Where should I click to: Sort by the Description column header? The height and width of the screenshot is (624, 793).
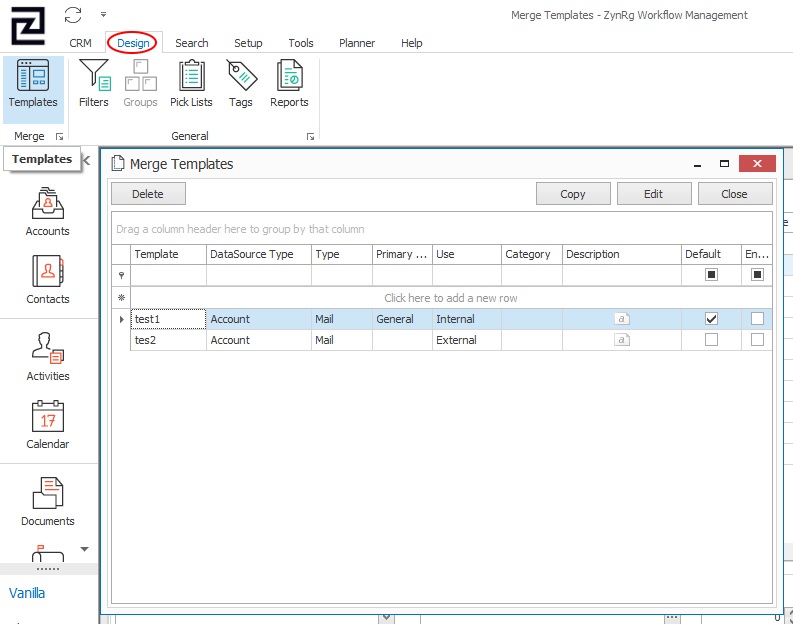click(622, 254)
